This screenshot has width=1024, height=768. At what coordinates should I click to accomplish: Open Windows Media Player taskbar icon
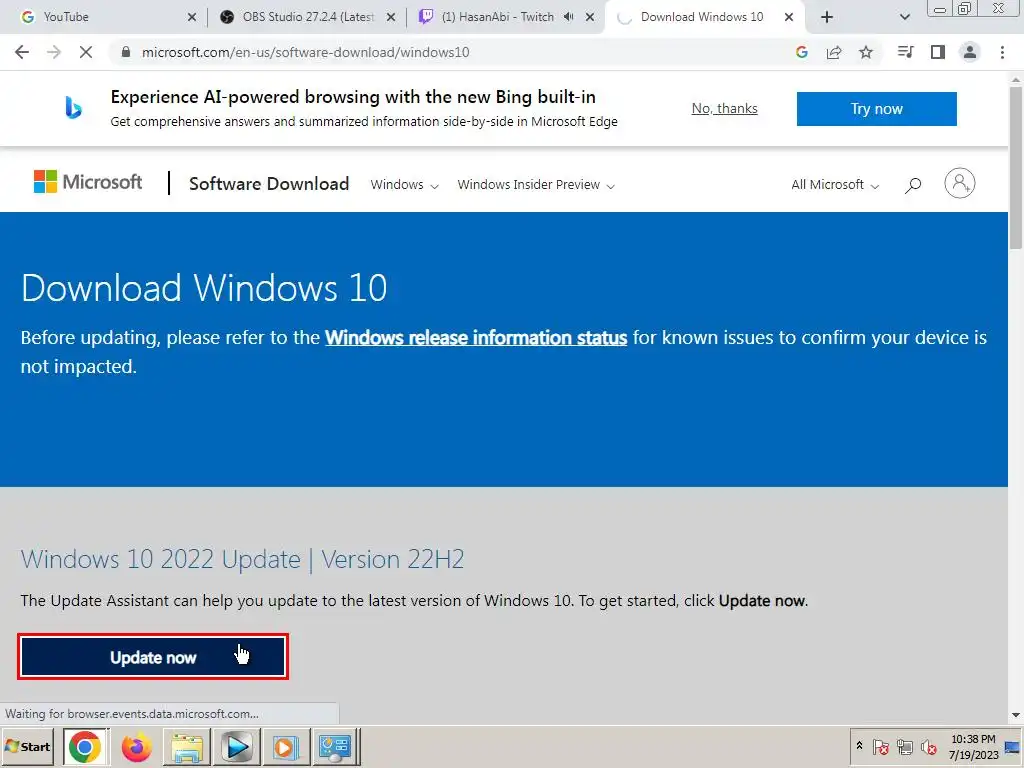tap(236, 746)
